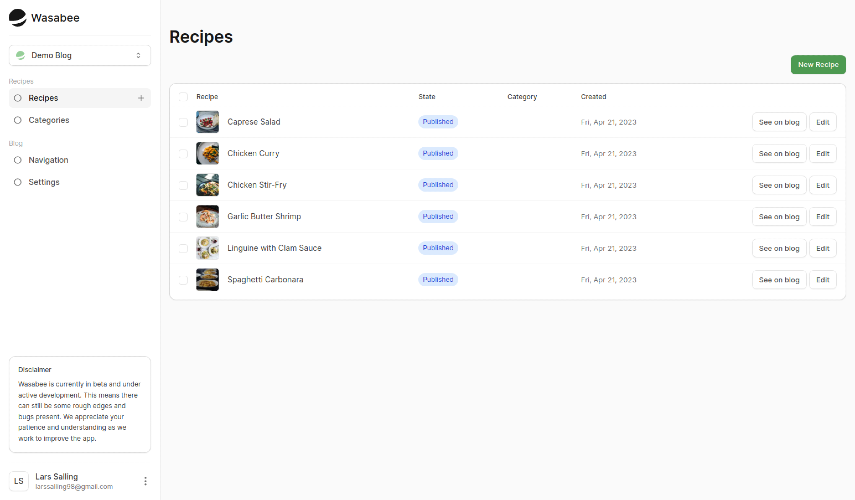Go to Navigation in the sidebar

[x=80, y=160]
